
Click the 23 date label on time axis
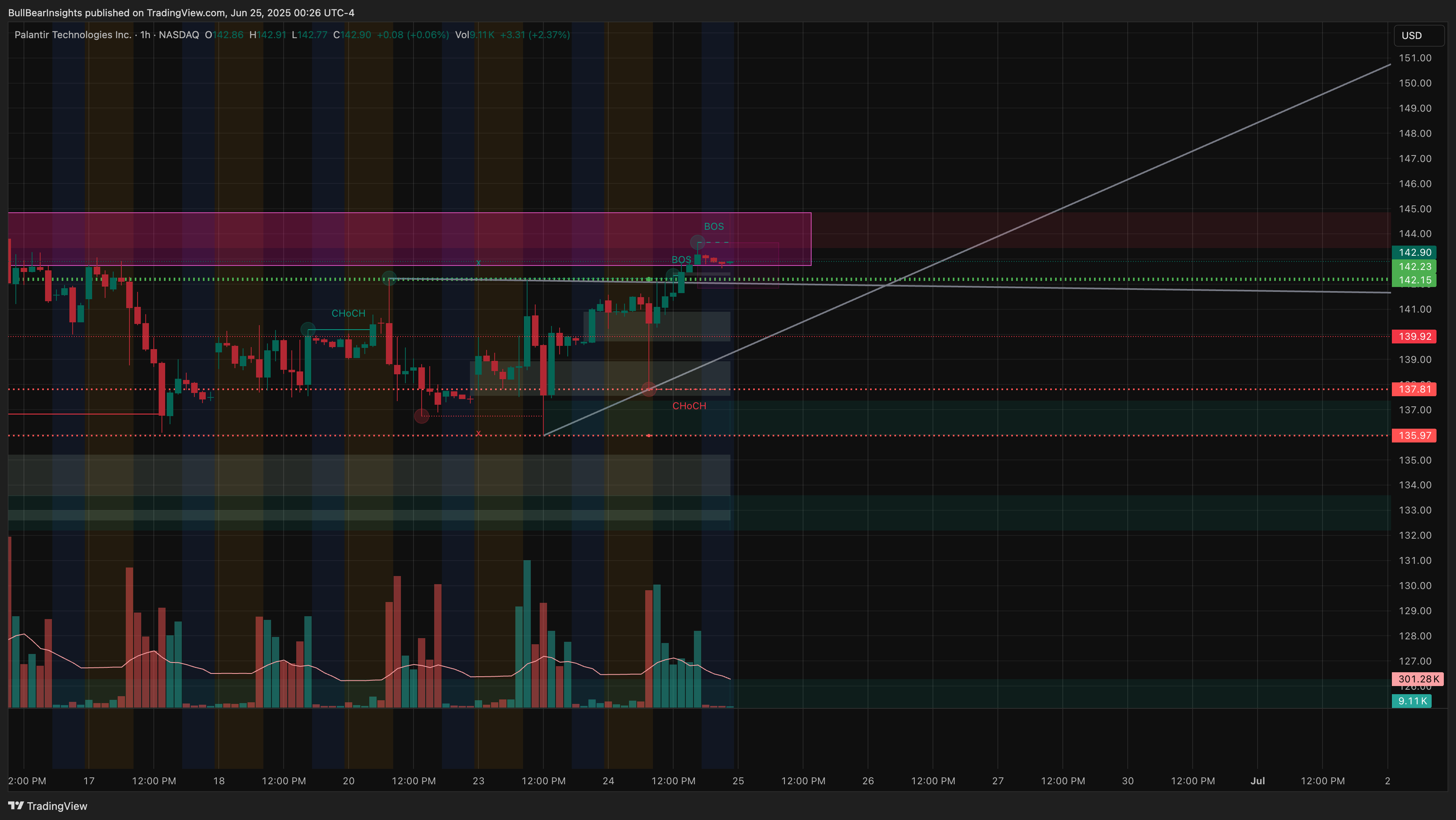pyautogui.click(x=479, y=781)
